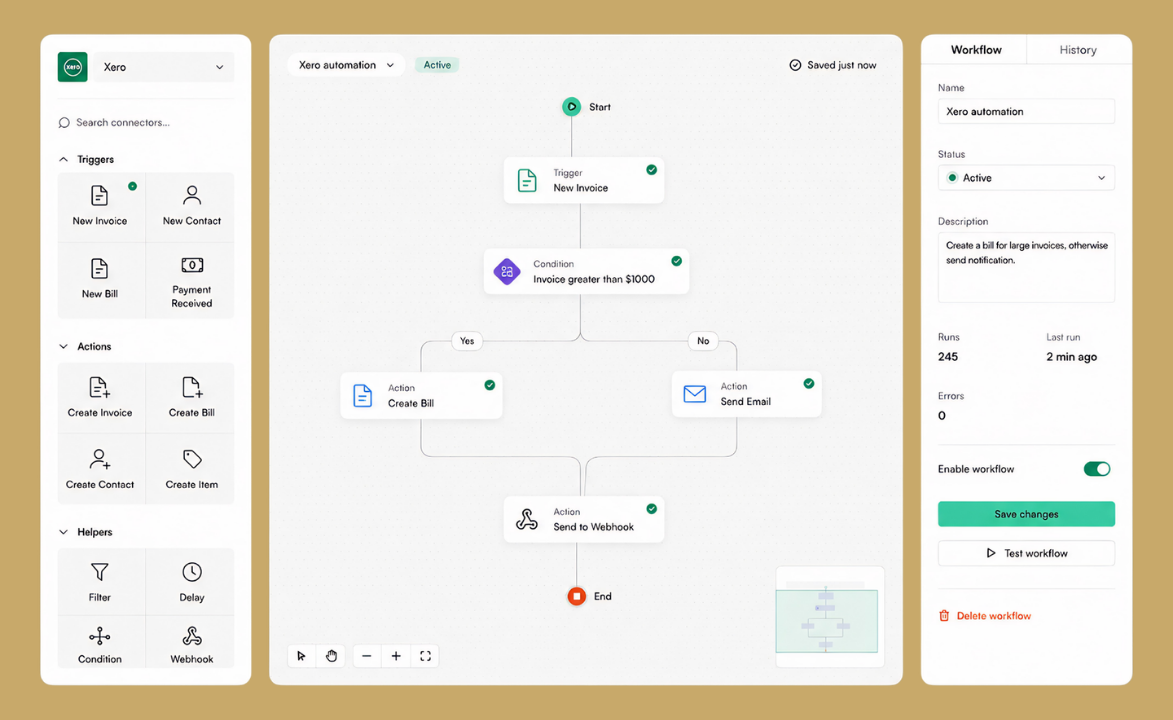The image size is (1173, 720).
Task: Click the check badge on Trigger node
Action: 652,170
